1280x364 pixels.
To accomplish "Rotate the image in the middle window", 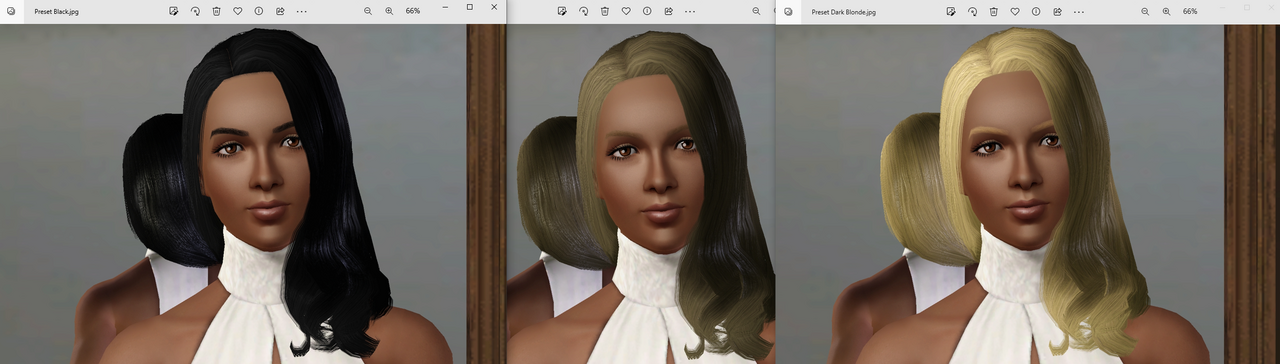I will (x=583, y=11).
